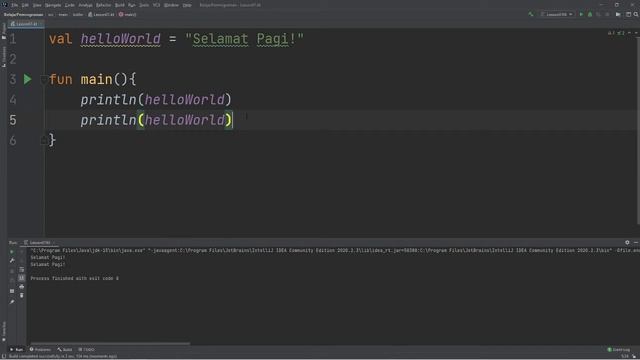This screenshot has width=640, height=360.
Task: Open Run panel settings gear
Action: [x=627, y=242]
